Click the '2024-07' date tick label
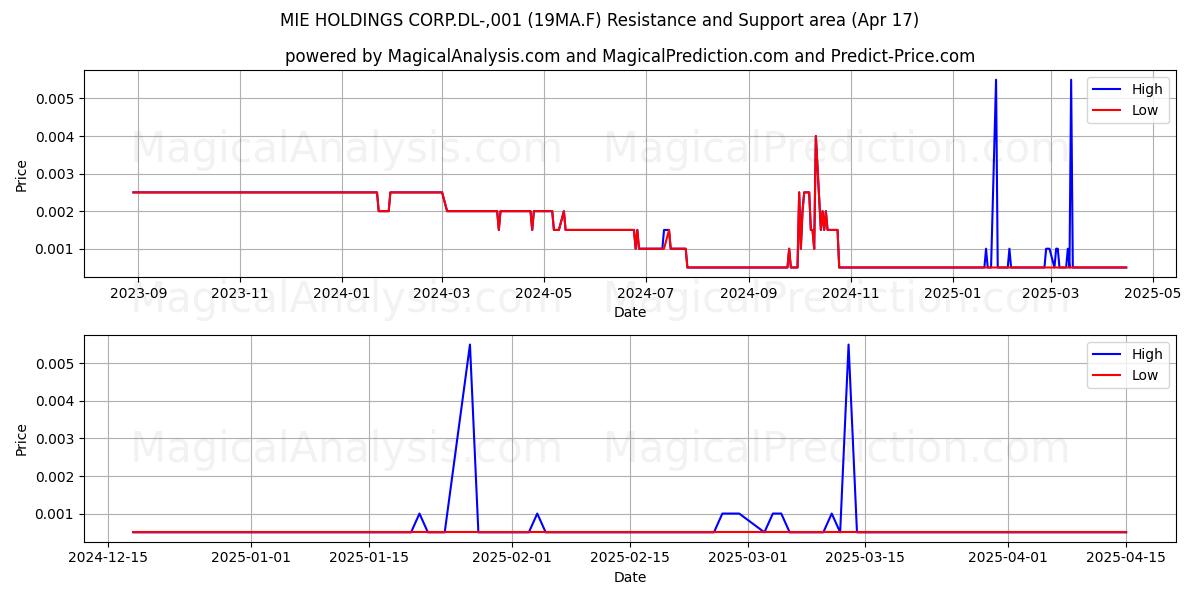Screen dimensions: 1200x600 tap(646, 294)
